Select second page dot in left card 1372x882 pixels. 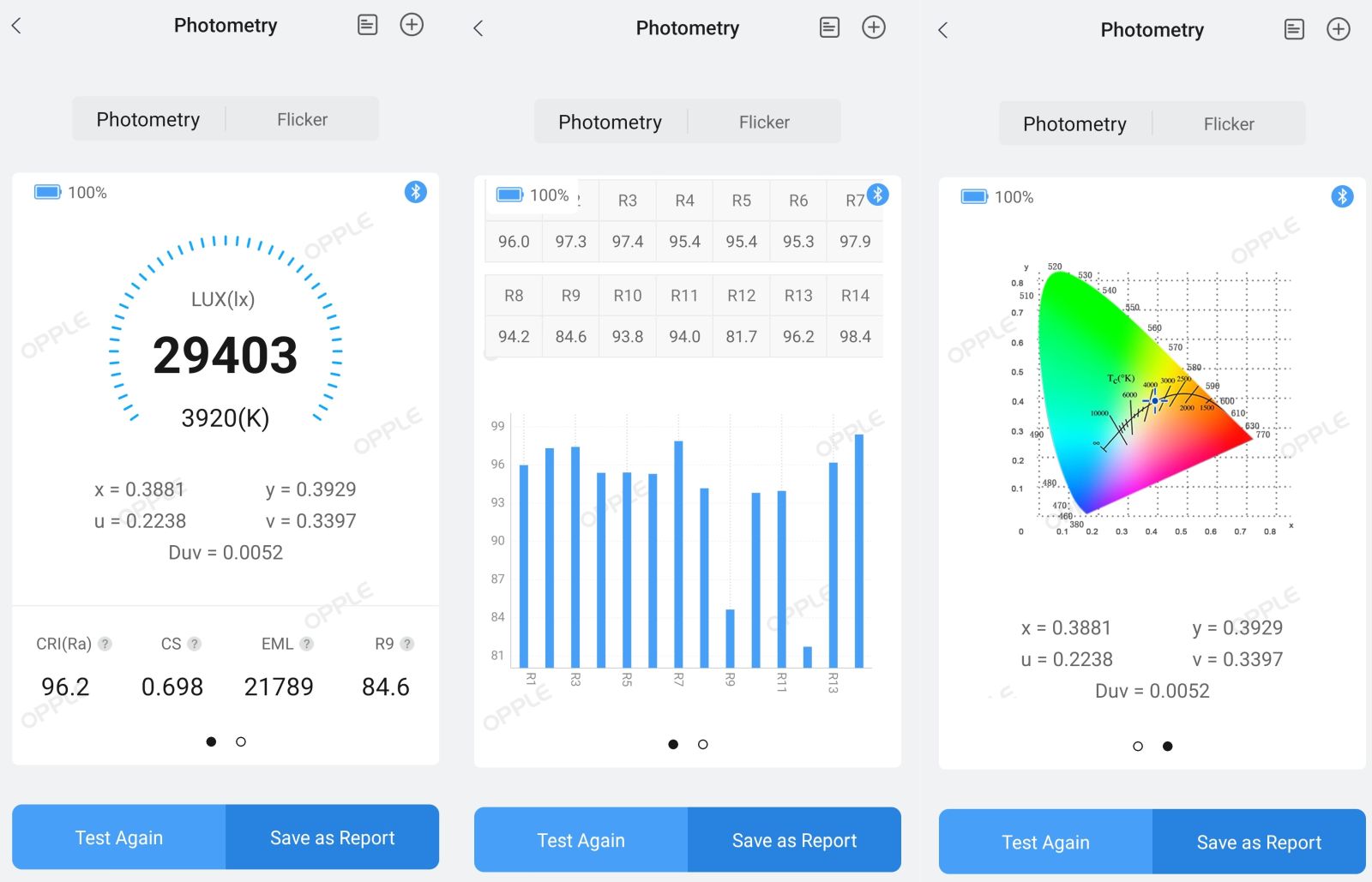tap(241, 741)
